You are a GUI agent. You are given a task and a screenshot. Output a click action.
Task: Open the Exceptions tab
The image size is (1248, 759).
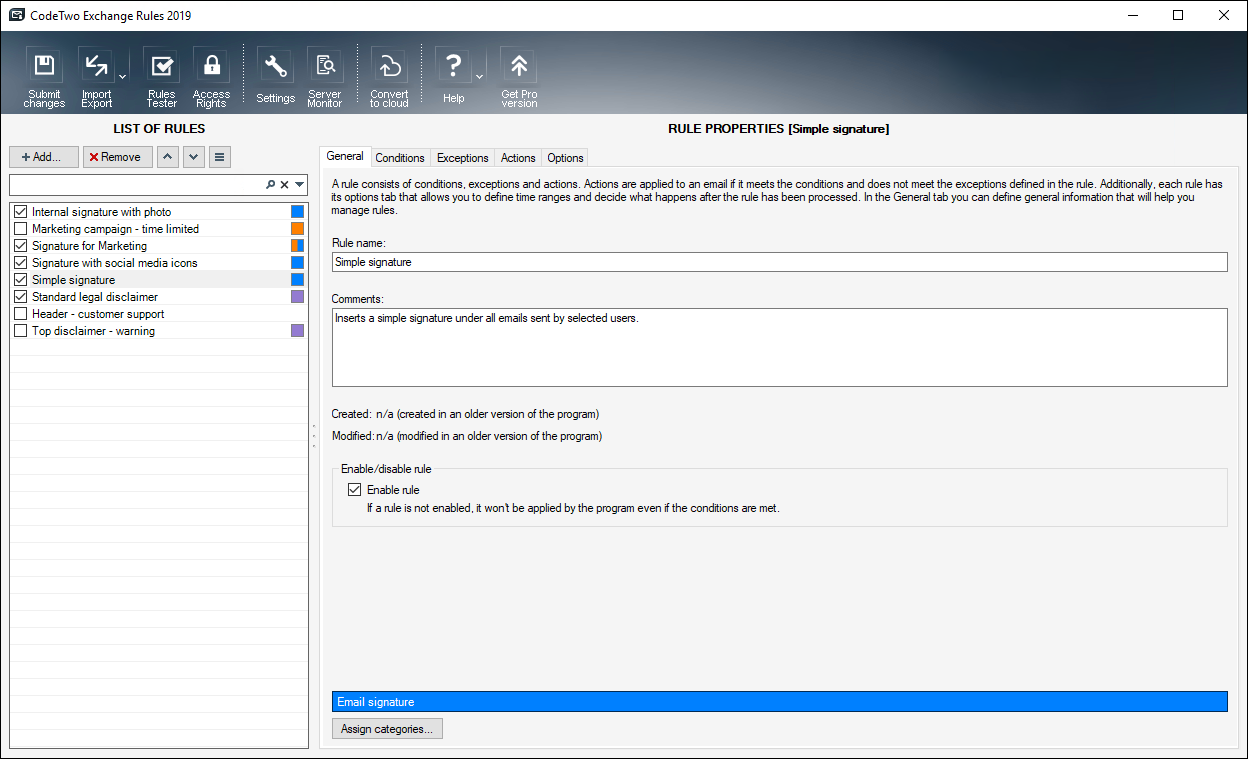point(463,158)
